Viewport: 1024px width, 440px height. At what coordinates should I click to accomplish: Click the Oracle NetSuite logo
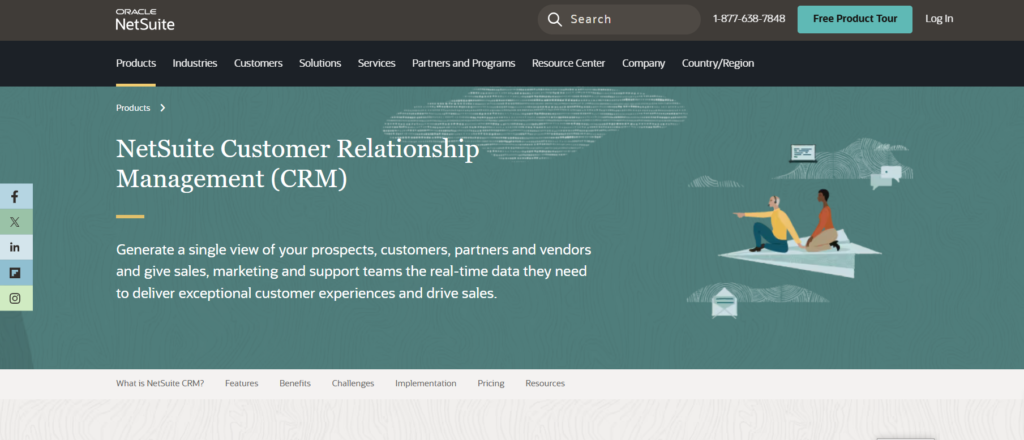[145, 20]
